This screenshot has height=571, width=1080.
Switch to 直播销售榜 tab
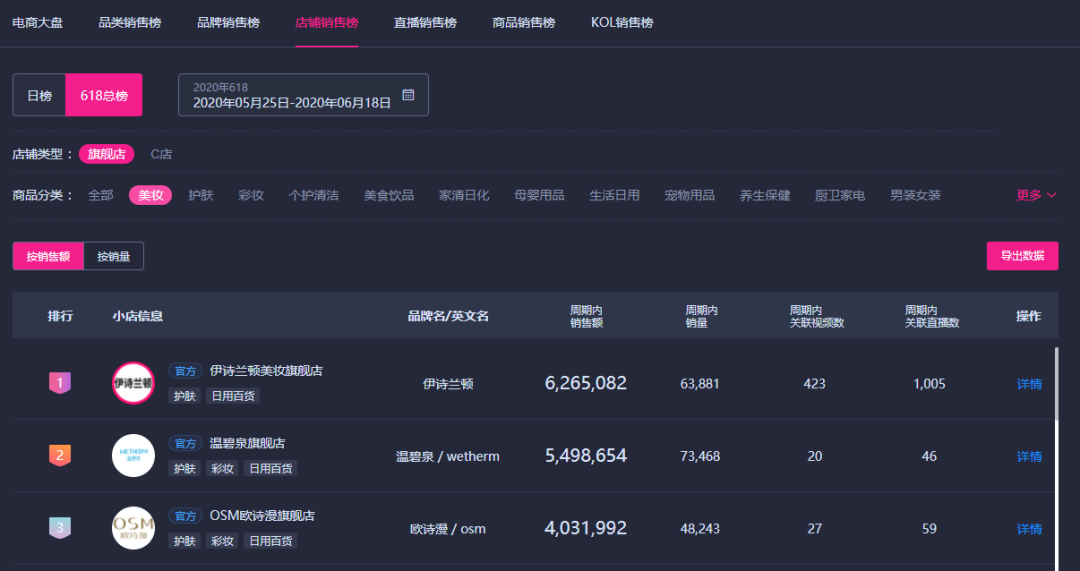425,23
